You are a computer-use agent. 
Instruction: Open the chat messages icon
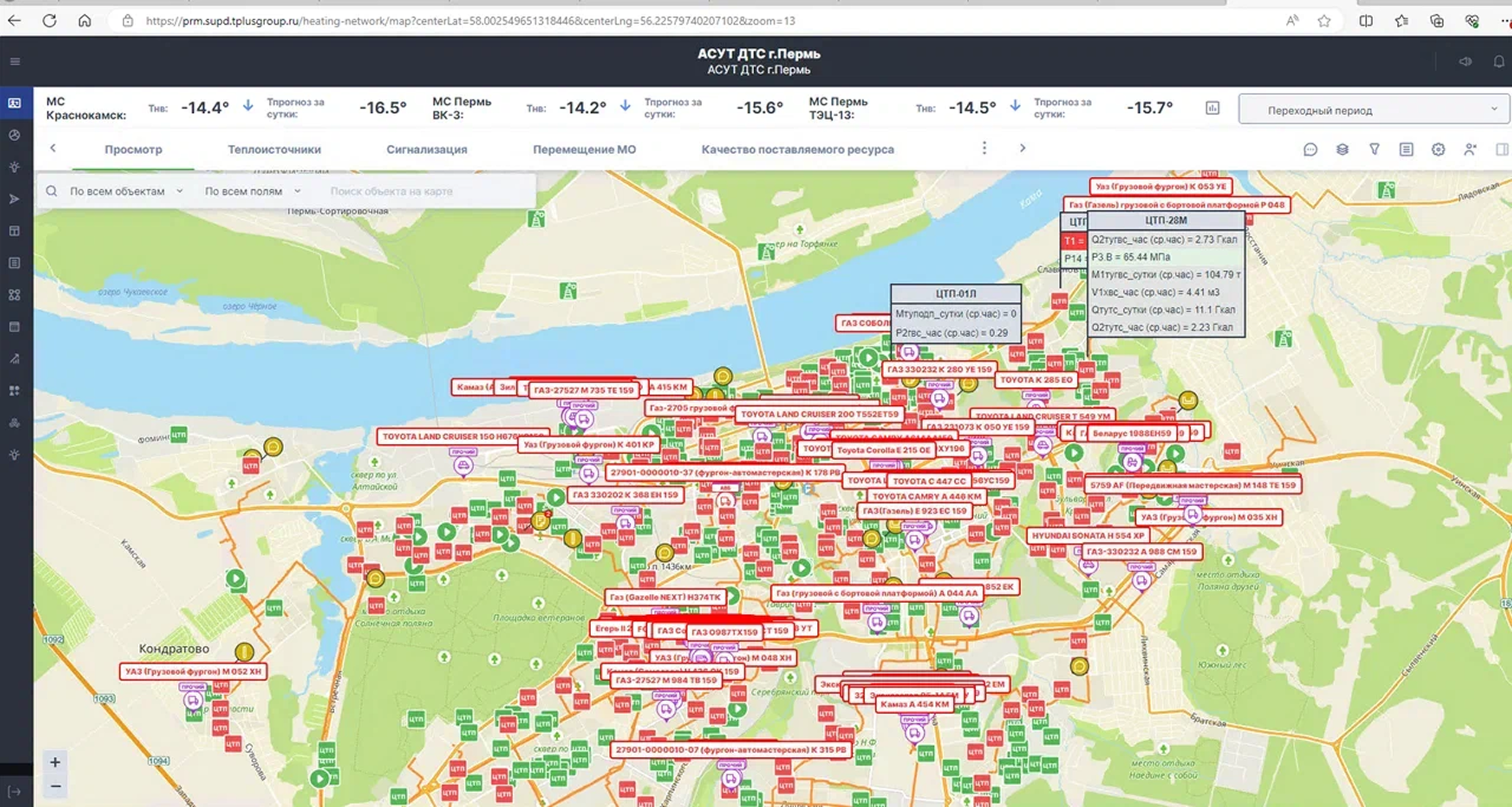[1311, 149]
